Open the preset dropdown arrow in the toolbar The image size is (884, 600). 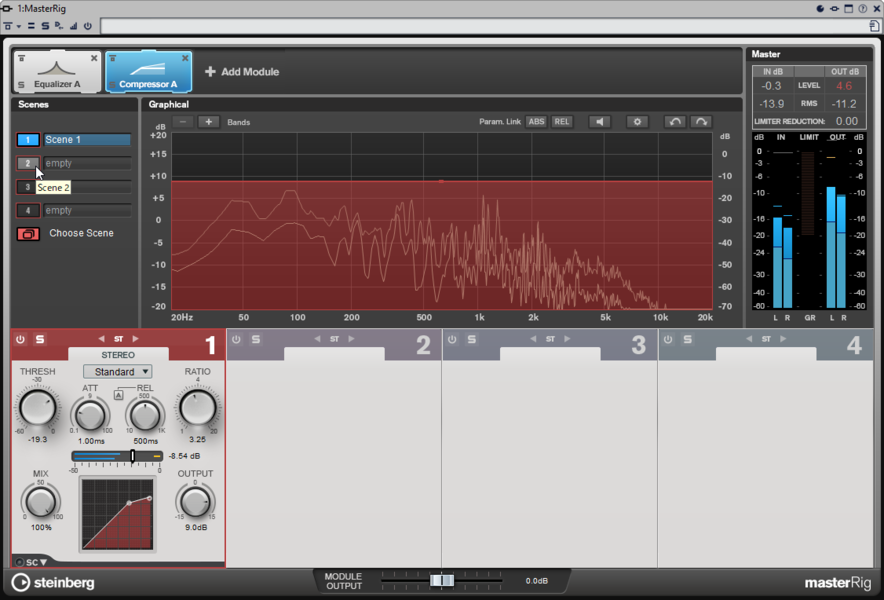(19, 26)
